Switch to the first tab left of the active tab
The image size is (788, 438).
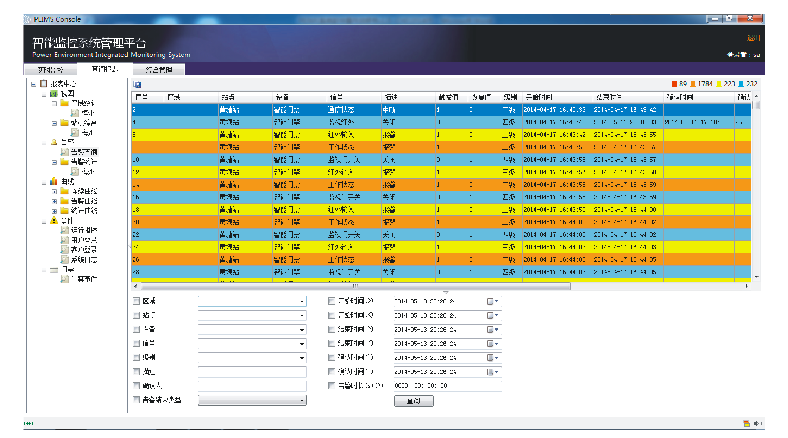click(50, 69)
